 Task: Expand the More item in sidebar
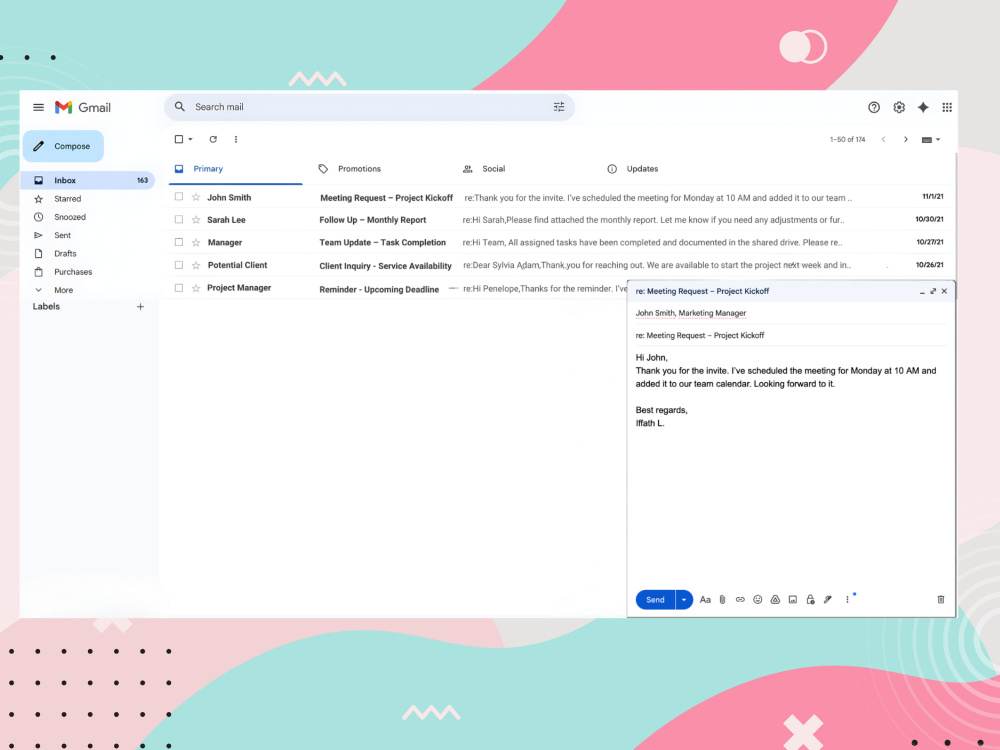point(63,290)
